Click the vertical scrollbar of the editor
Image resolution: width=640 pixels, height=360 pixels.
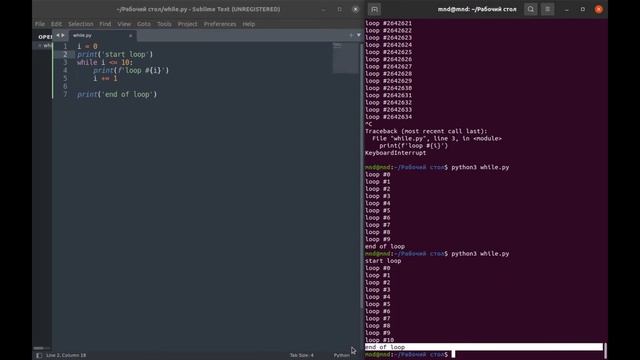(x=361, y=176)
